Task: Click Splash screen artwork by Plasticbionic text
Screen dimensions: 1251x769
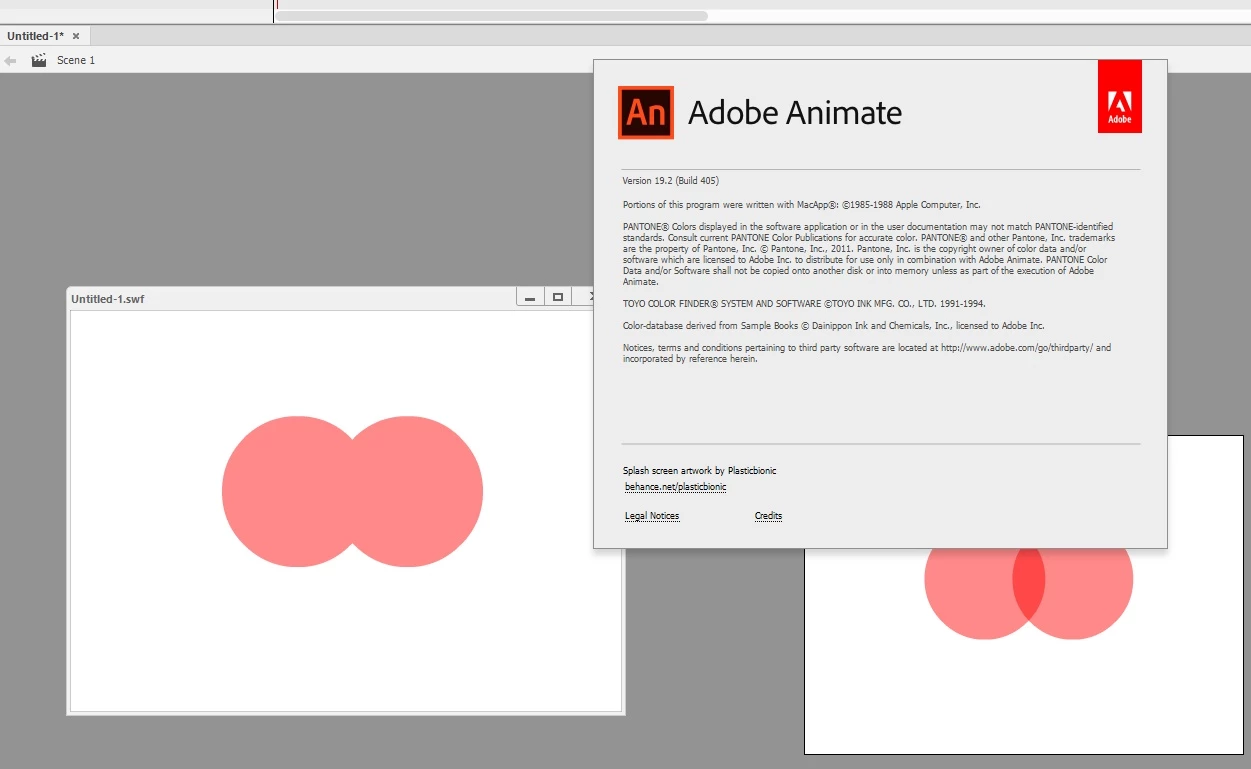Action: [x=700, y=471]
